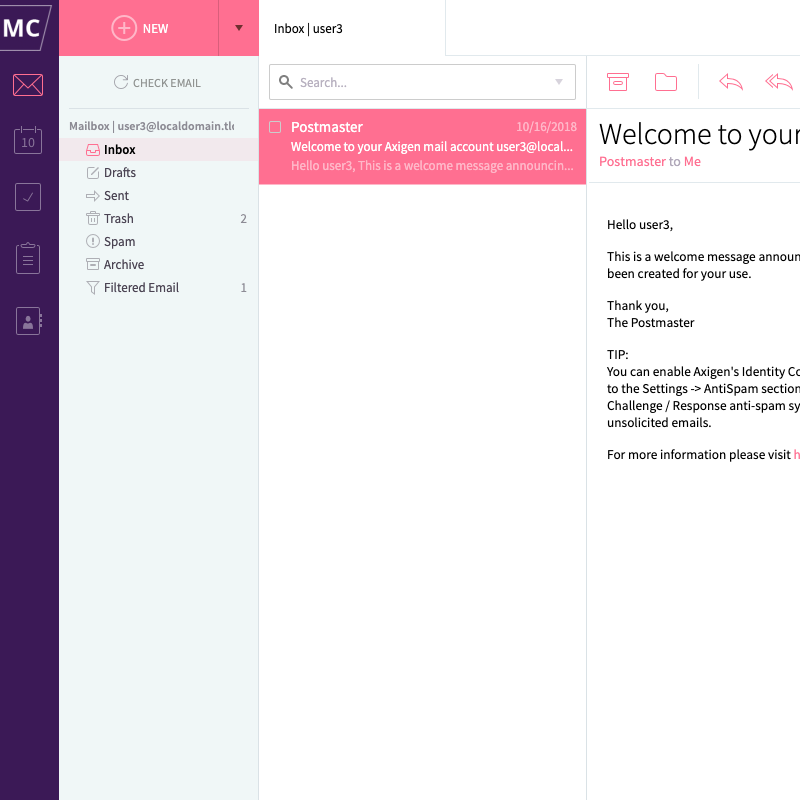Select the Inbox folder label
Screen dimensions: 800x800
[120, 149]
